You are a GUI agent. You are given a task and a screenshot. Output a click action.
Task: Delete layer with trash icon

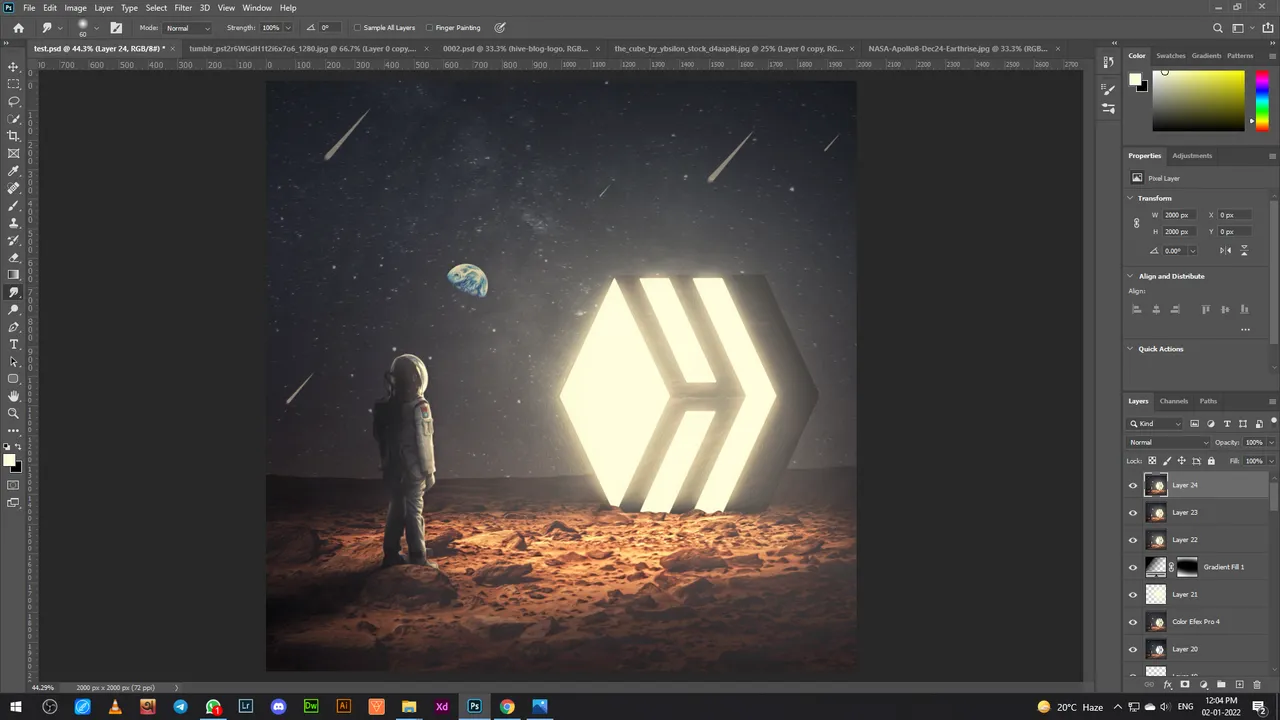coord(1257,685)
